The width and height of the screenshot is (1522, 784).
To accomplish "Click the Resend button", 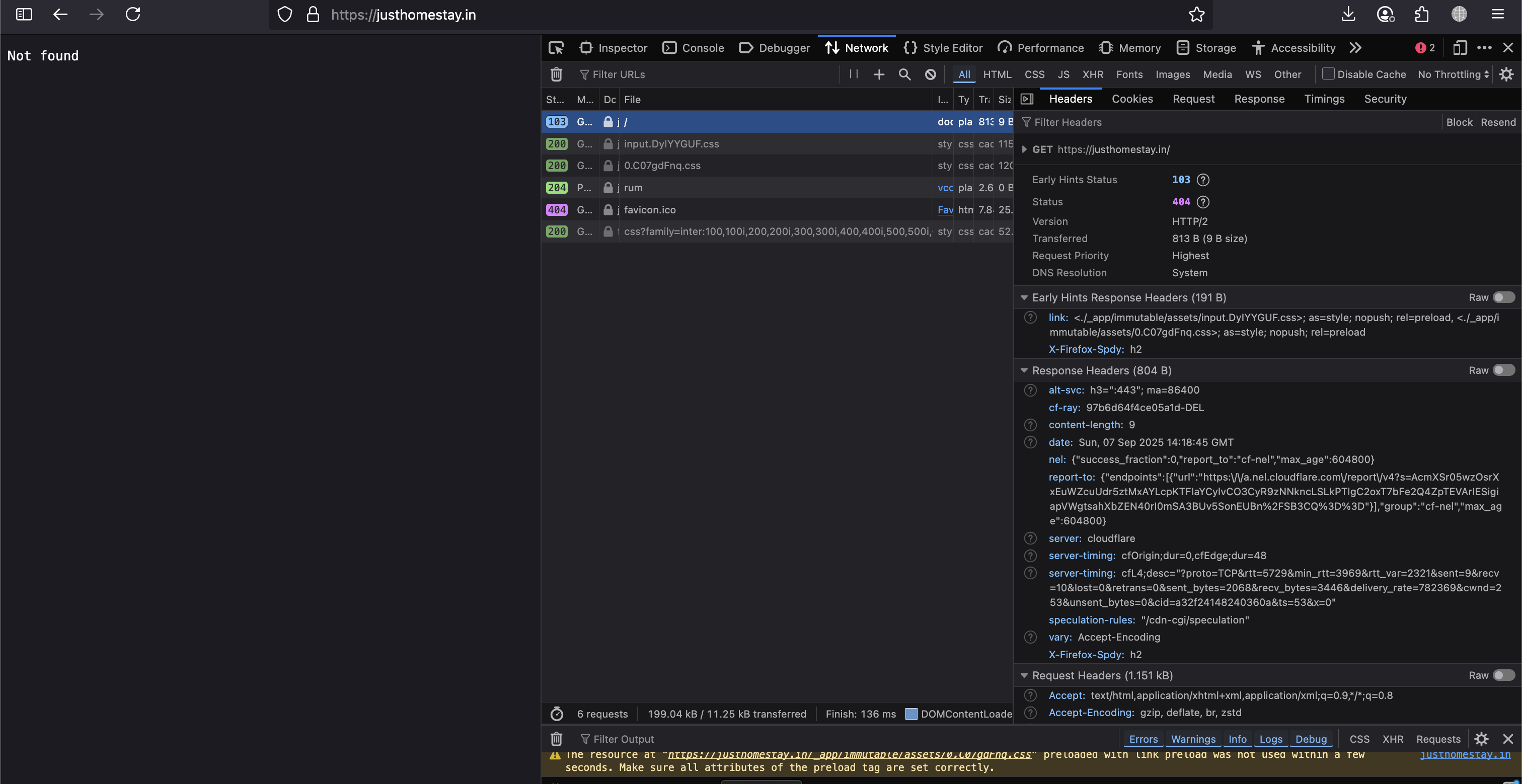I will (x=1498, y=122).
